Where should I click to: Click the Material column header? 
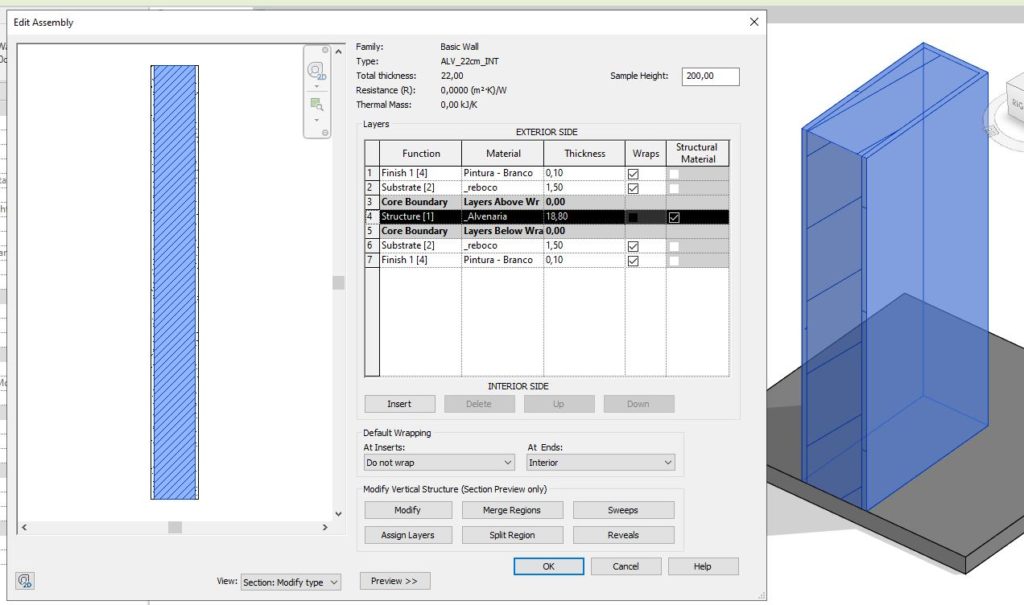tap(503, 154)
